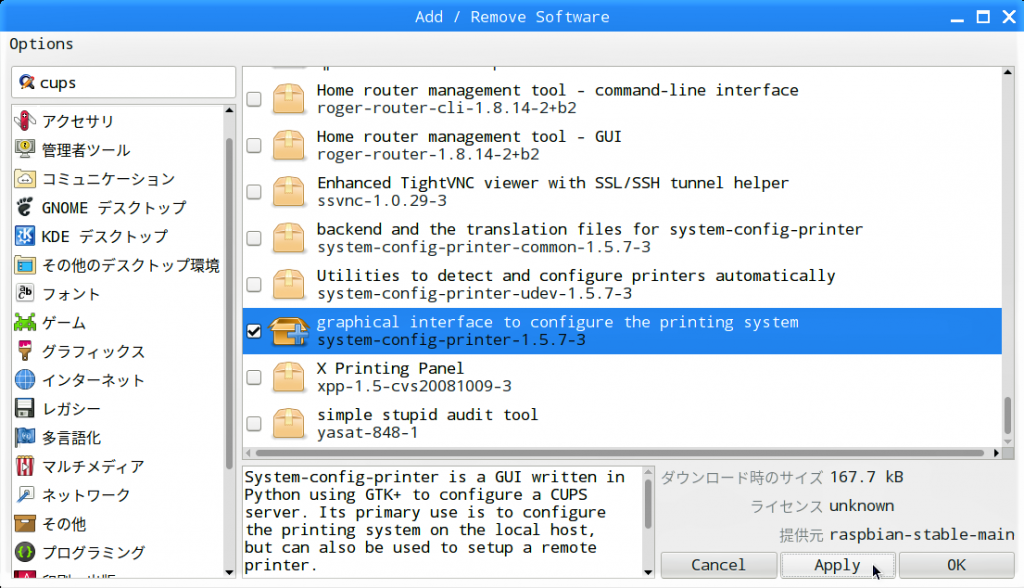Click the package list vertical scrollbar thumb
1024x588 pixels.
1008,415
